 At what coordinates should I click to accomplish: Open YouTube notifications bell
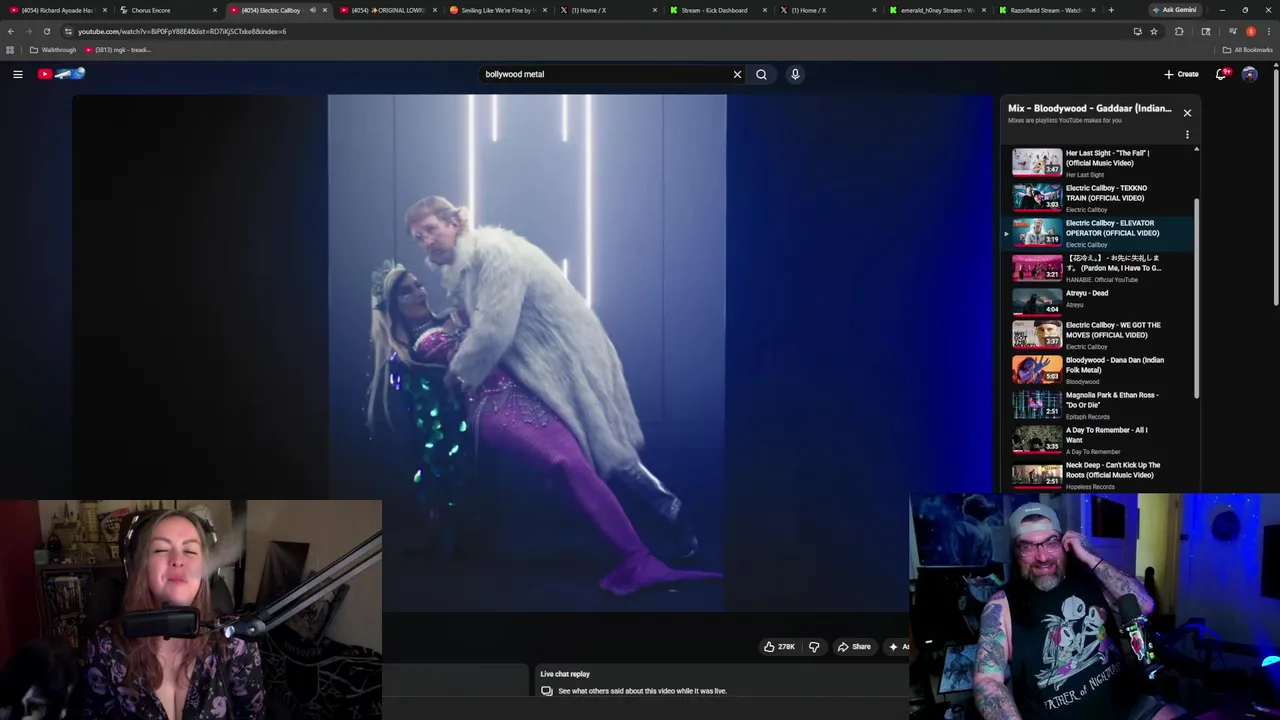[x=1221, y=74]
